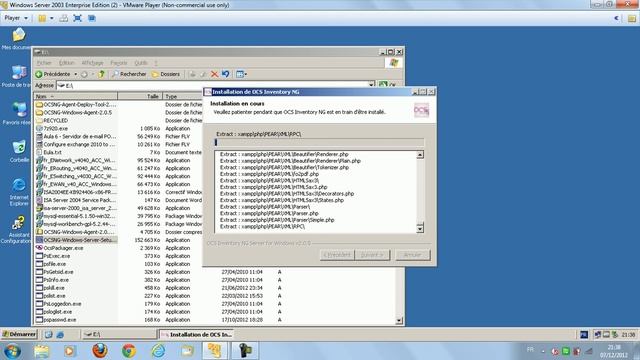The height and width of the screenshot is (360, 640).
Task: Click Rechercher search toolbar button
Action: [129, 74]
